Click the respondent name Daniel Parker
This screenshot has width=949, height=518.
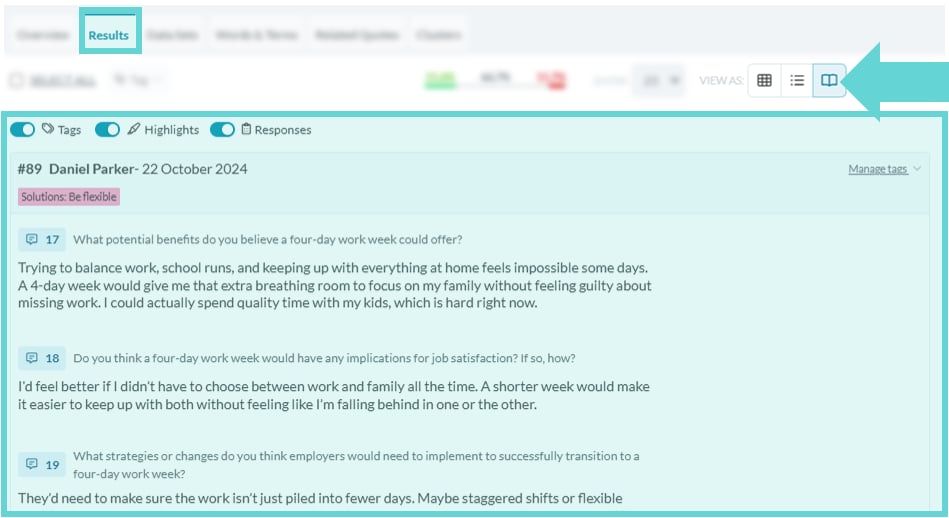click(91, 169)
